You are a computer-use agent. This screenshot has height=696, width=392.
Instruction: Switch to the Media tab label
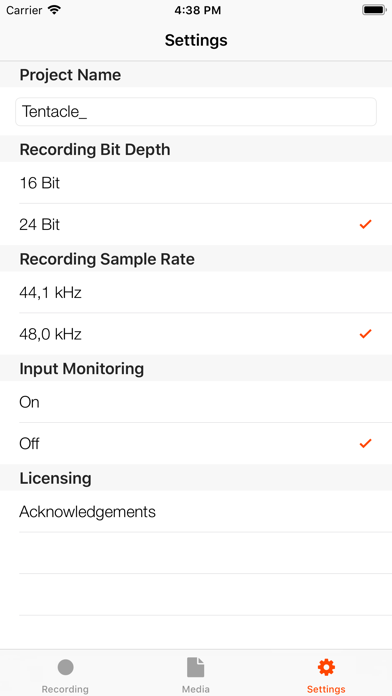(x=196, y=689)
